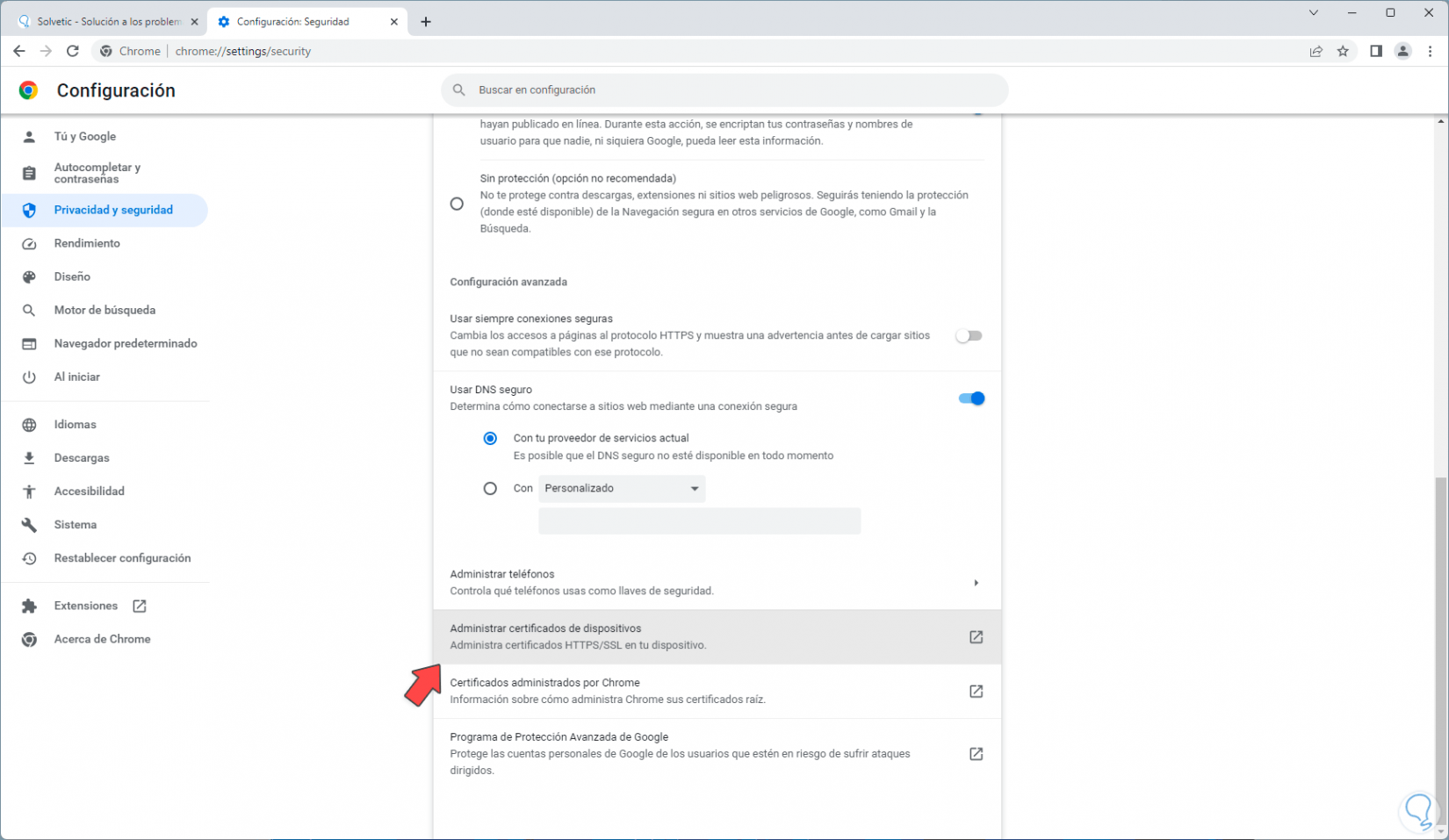Viewport: 1449px width, 840px height.
Task: Expand Administrar teléfonos arrow
Action: coord(976,583)
